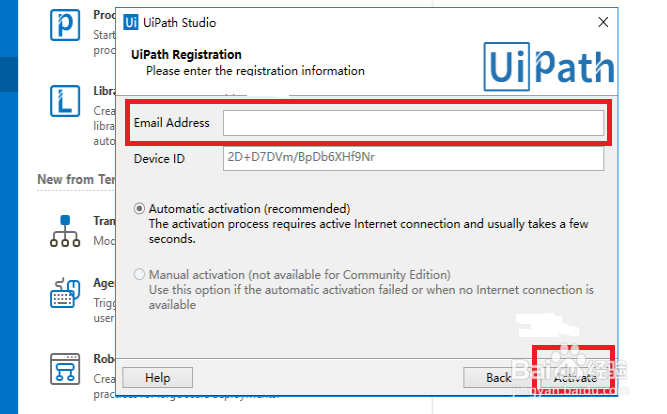Click the Device ID field

(x=413, y=157)
